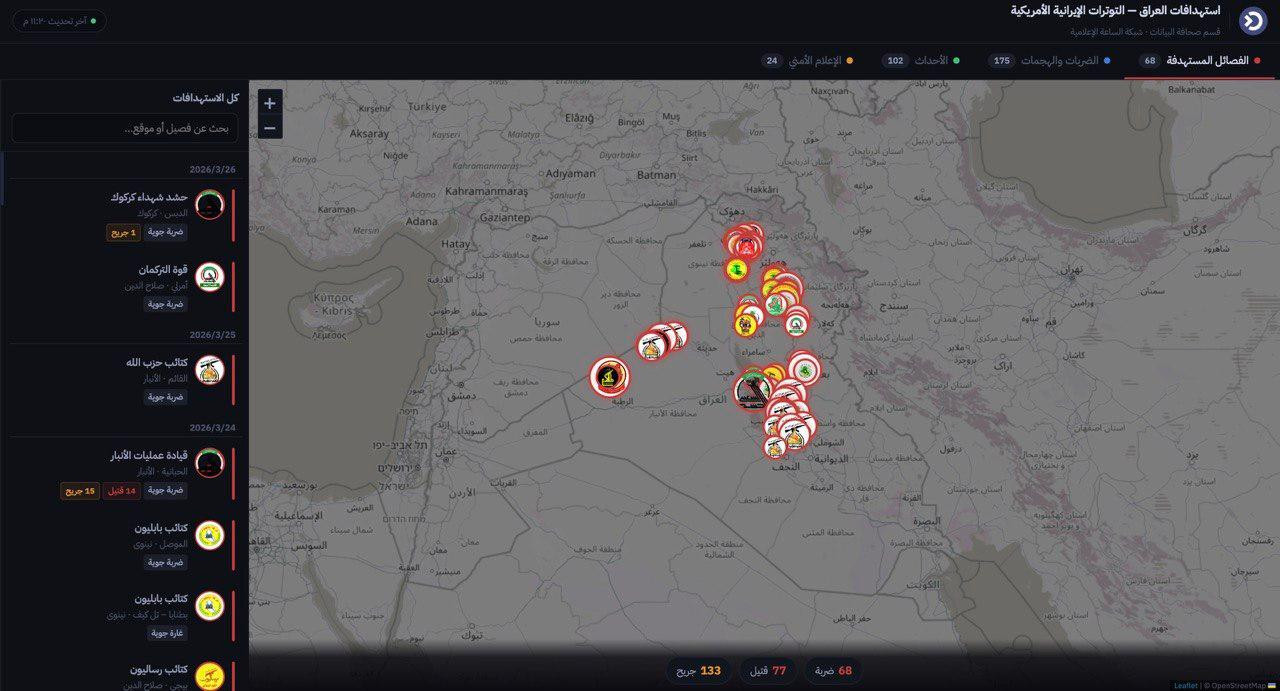This screenshot has height=691, width=1280.
Task: Click the search field for faction or location
Action: (125, 128)
